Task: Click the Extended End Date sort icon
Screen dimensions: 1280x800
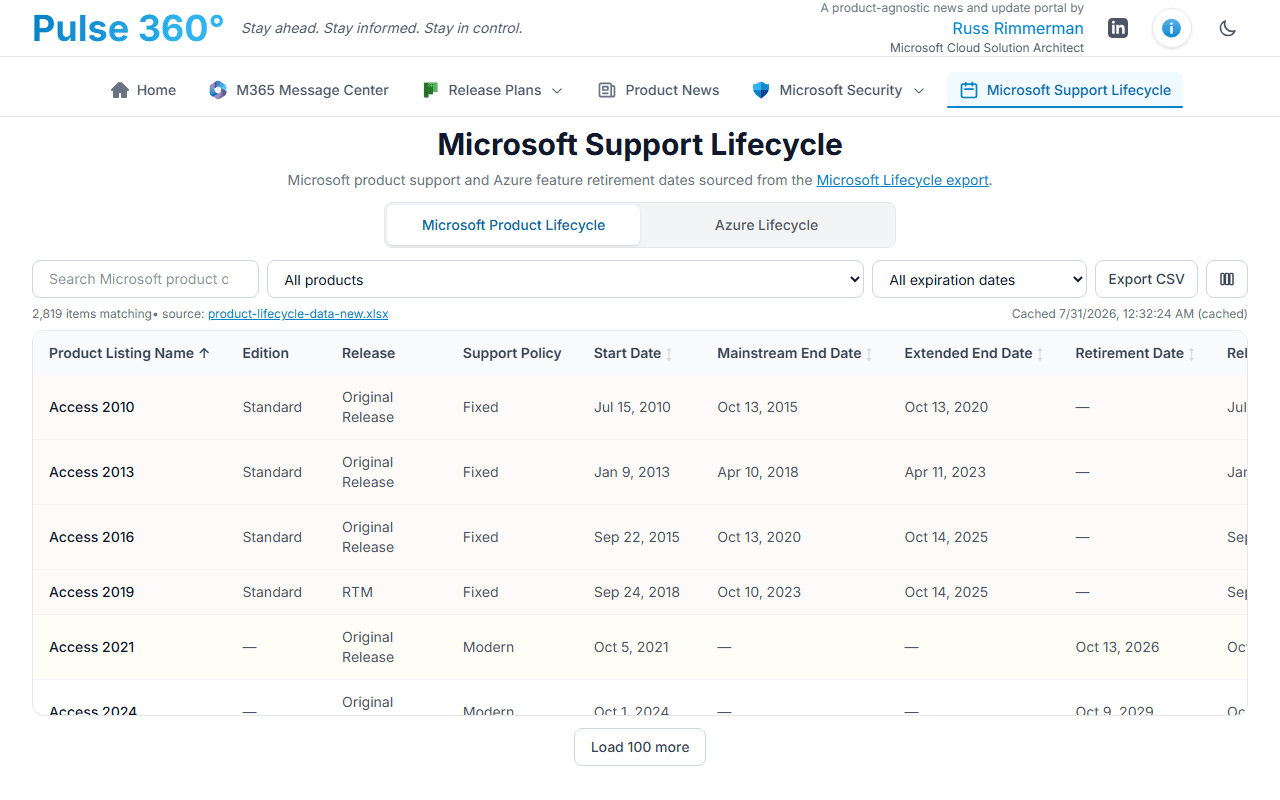Action: (1040, 354)
